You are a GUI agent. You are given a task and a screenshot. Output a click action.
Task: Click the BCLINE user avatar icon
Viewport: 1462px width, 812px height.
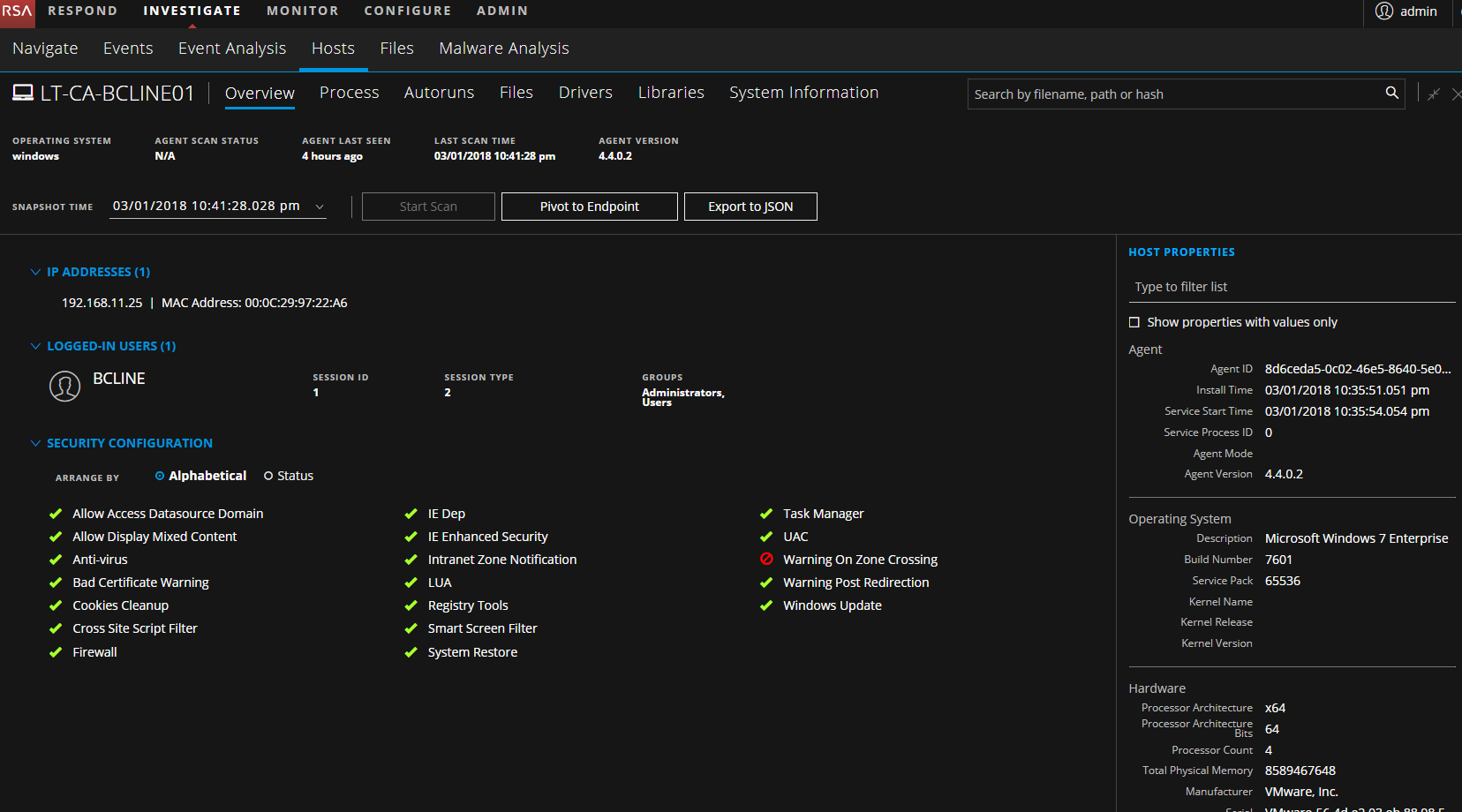tap(64, 386)
